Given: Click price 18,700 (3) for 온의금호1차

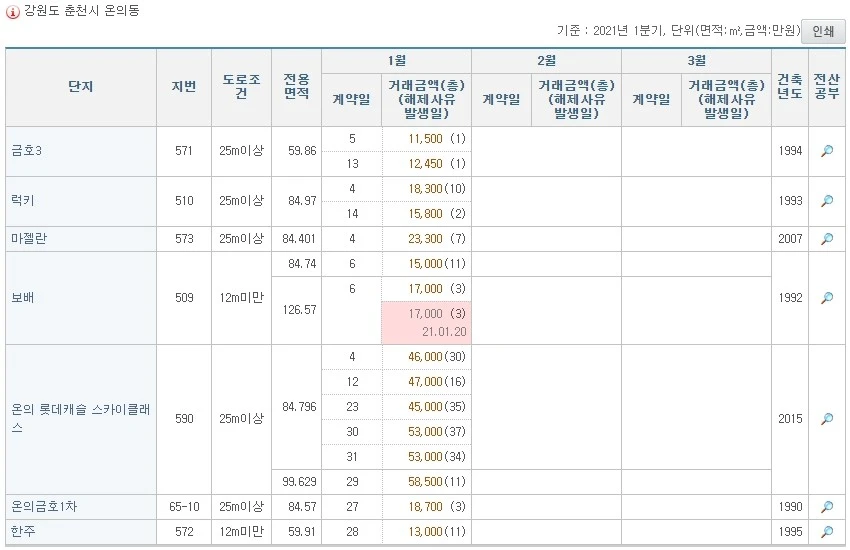Looking at the screenshot, I should click(x=437, y=507).
